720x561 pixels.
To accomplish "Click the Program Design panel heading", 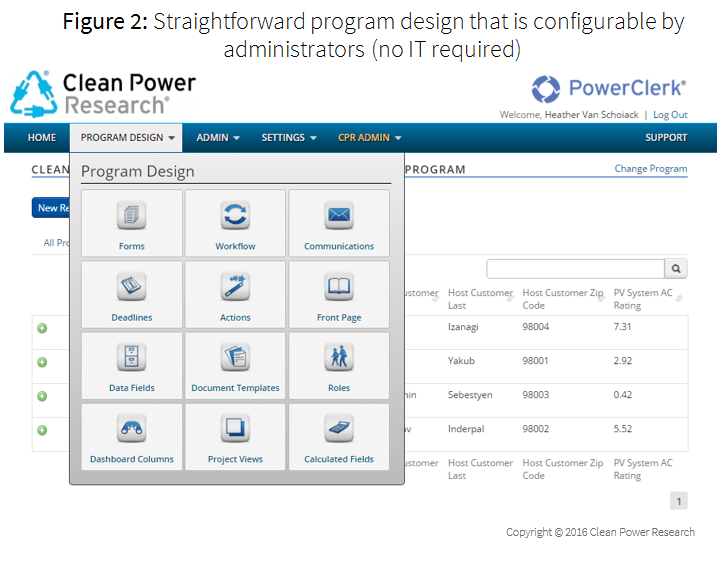I will [138, 171].
